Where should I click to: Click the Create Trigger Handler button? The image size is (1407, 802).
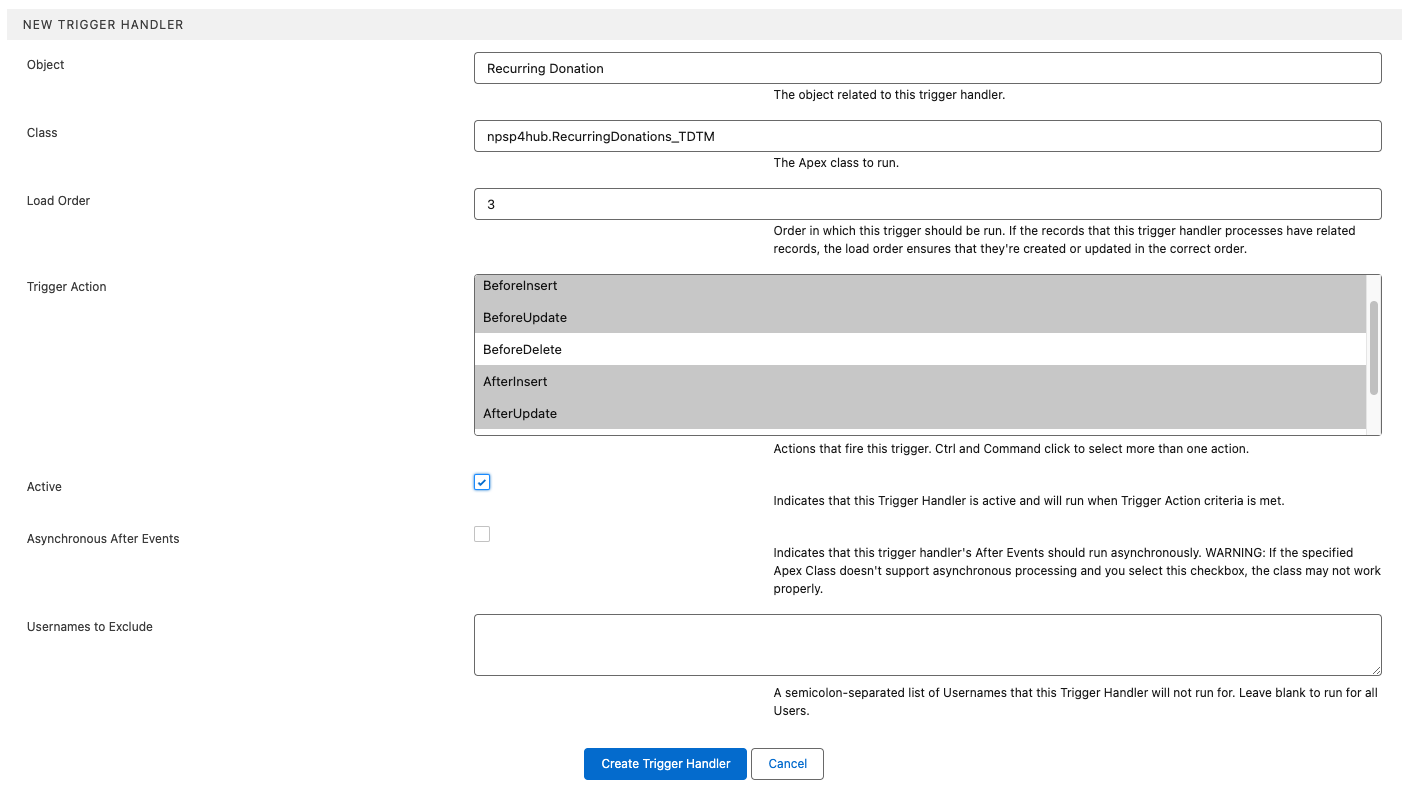click(x=665, y=763)
